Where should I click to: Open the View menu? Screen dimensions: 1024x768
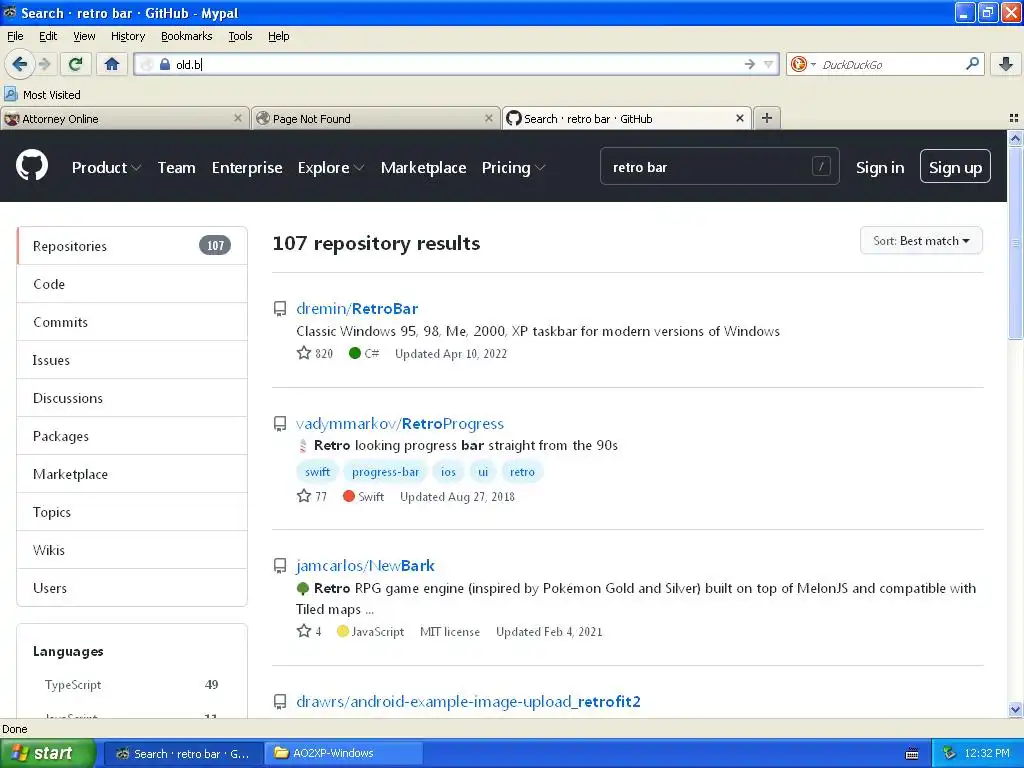(84, 36)
